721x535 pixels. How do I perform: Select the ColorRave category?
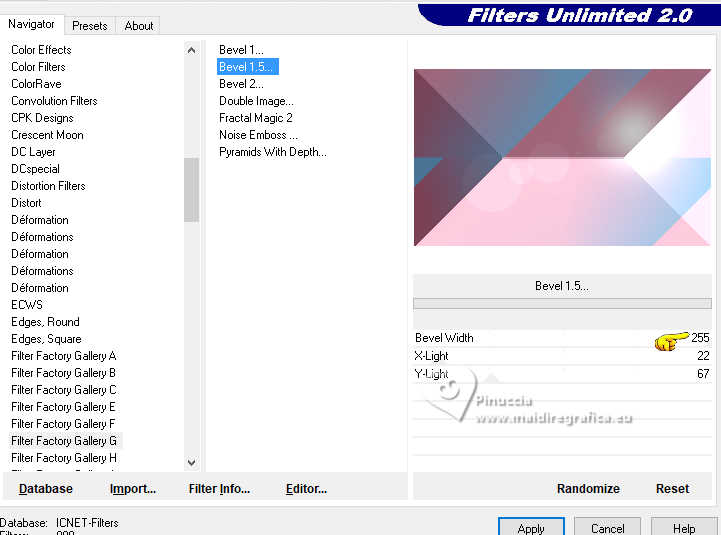(36, 84)
